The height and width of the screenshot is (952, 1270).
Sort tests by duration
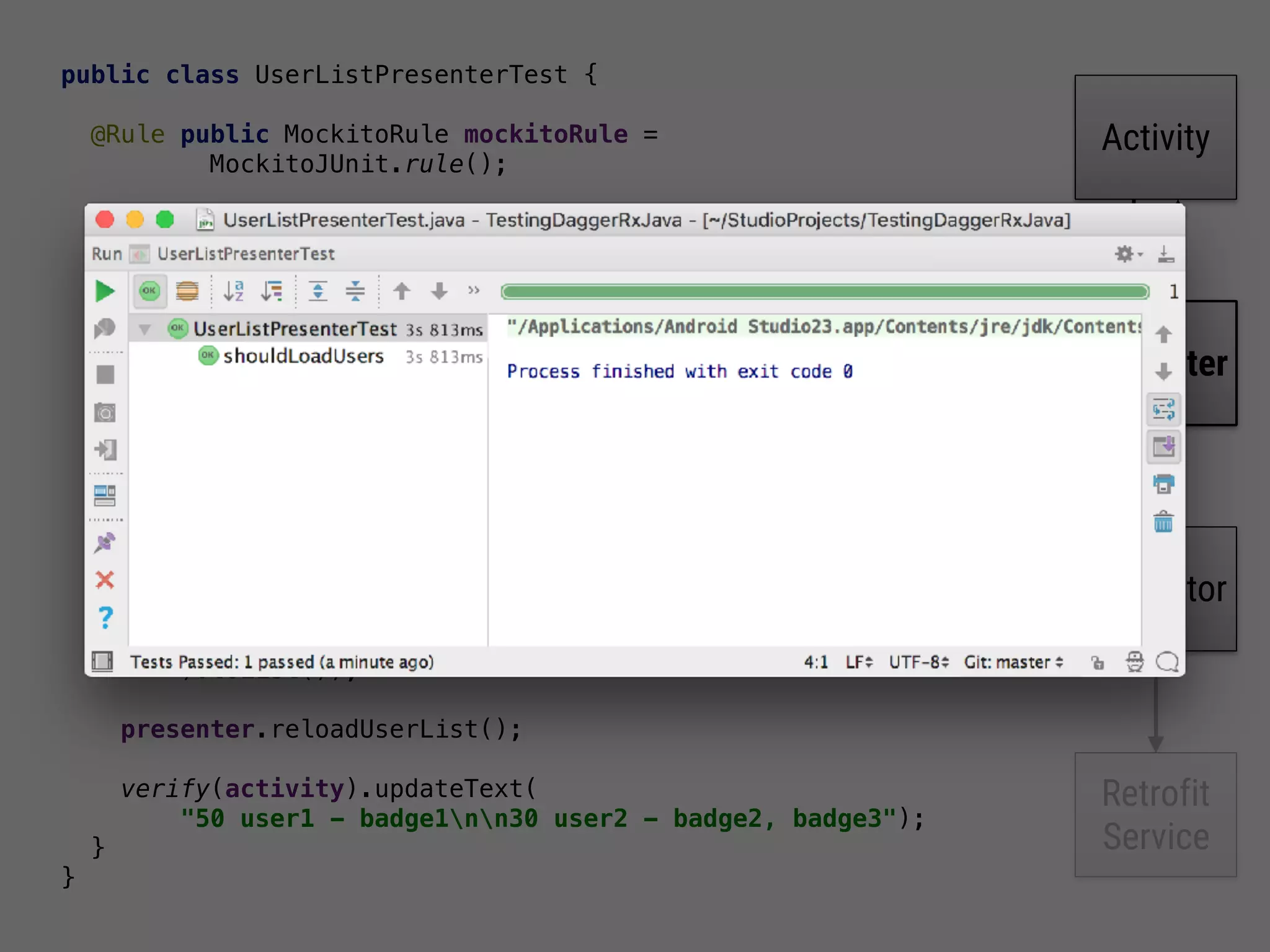pos(272,291)
